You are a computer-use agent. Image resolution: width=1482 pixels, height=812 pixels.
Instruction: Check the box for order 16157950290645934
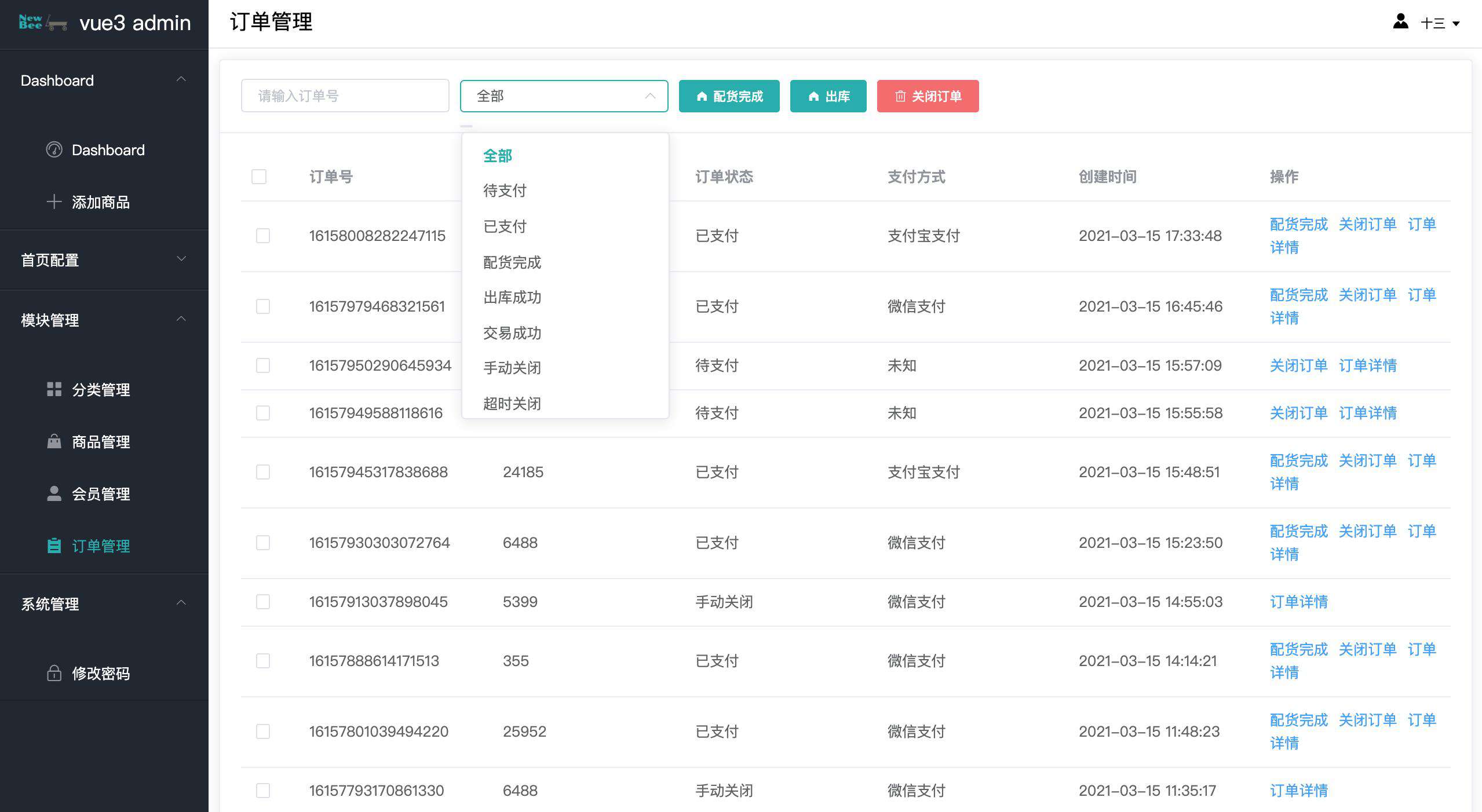[263, 365]
